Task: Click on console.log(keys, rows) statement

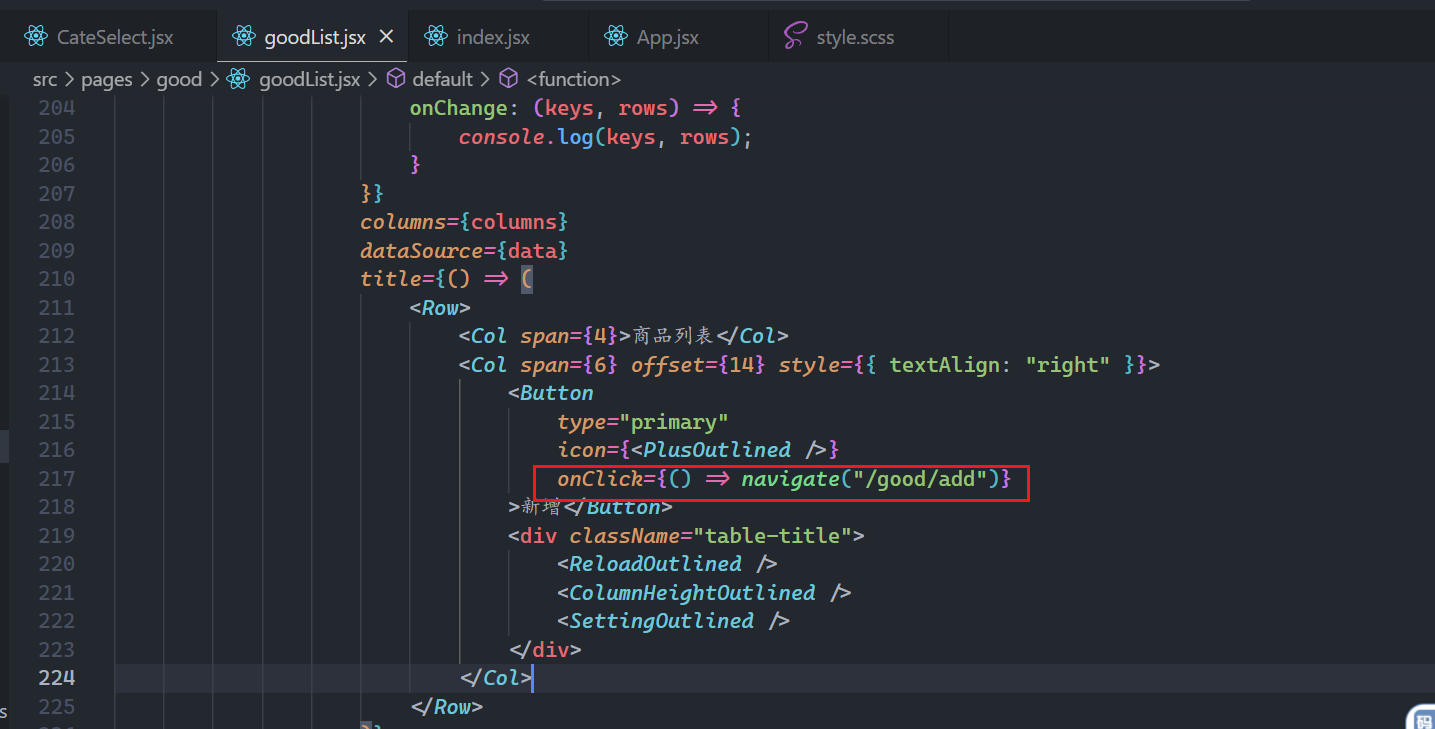Action: [x=605, y=137]
